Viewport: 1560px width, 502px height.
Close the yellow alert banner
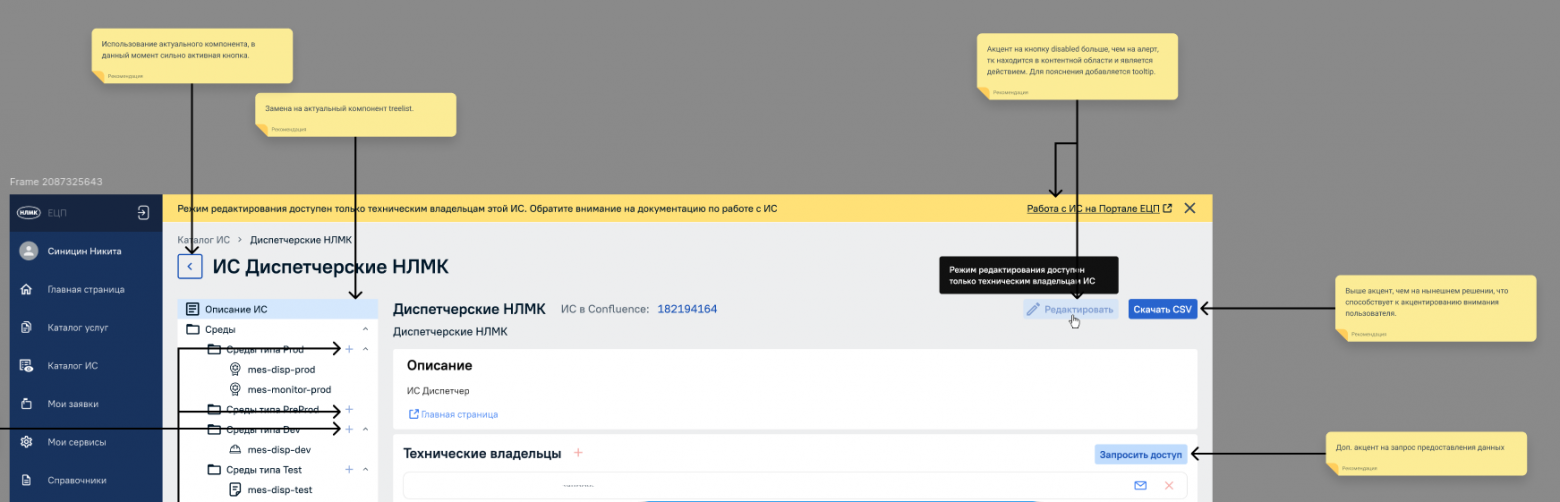[1189, 208]
